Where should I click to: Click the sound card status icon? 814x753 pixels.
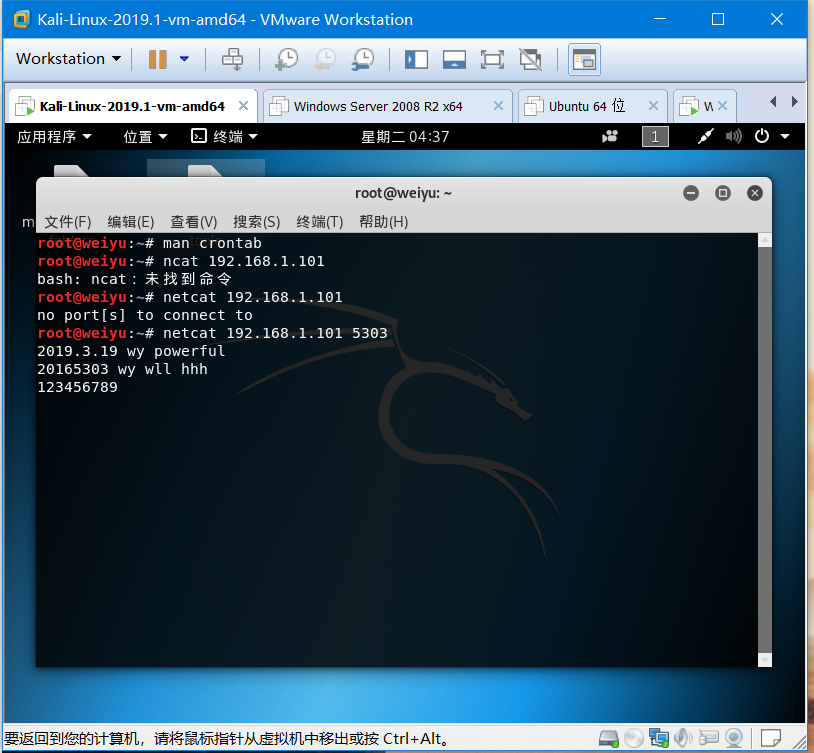point(684,738)
